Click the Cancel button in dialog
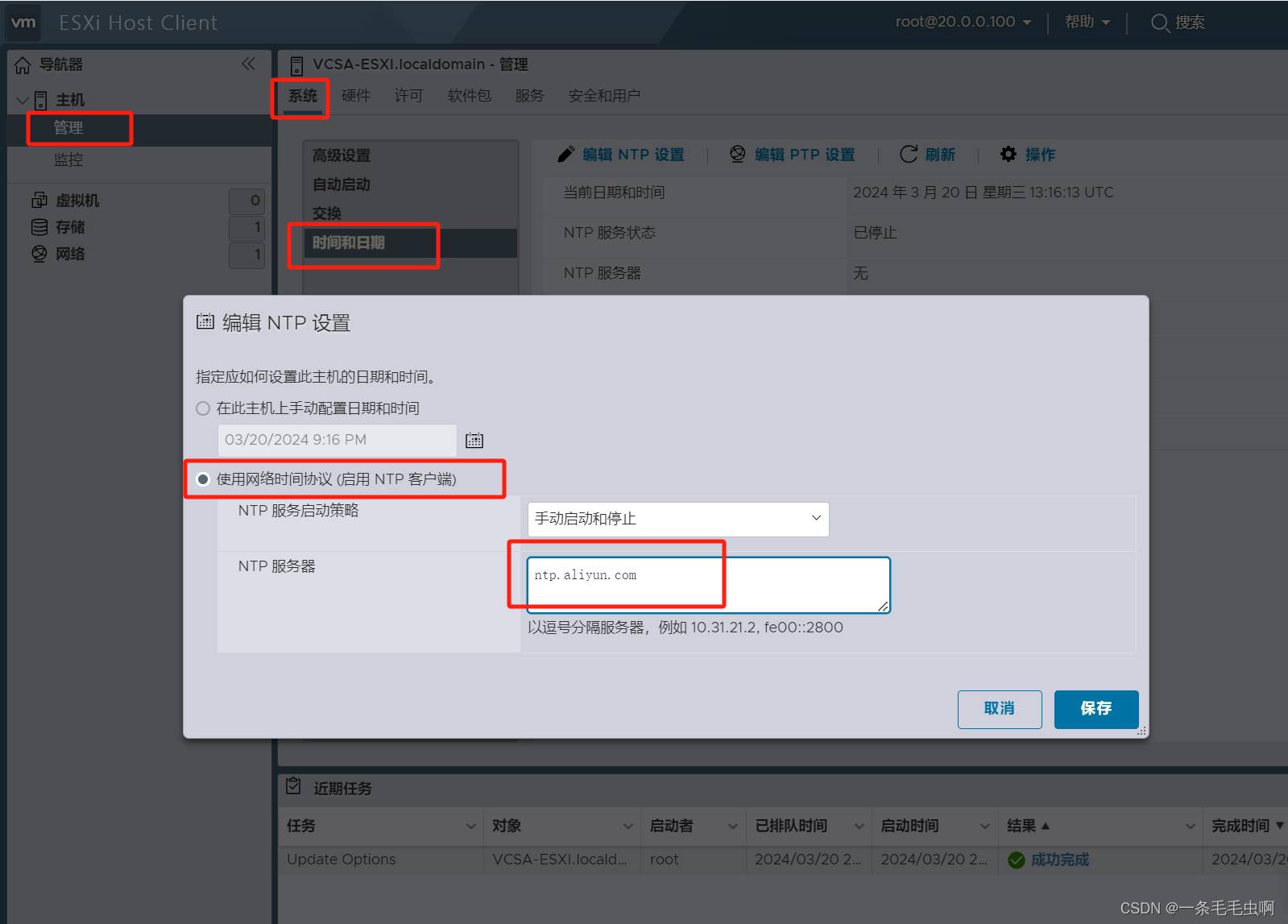This screenshot has width=1288, height=924. click(999, 709)
